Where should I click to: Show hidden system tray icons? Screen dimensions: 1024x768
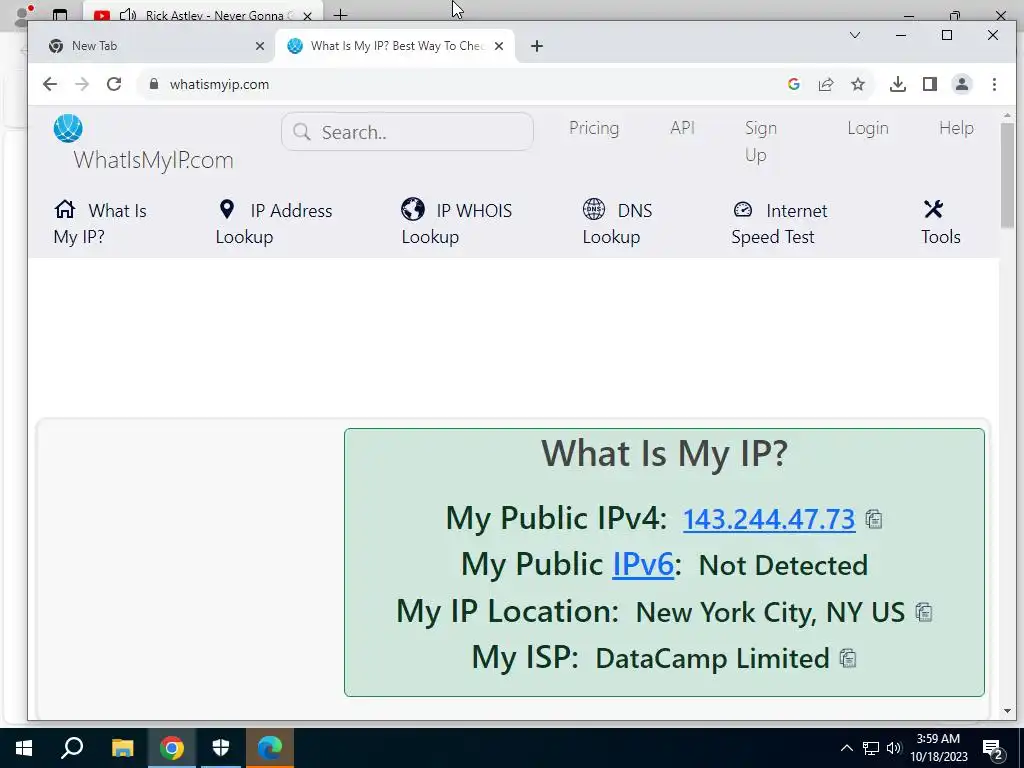tap(846, 748)
